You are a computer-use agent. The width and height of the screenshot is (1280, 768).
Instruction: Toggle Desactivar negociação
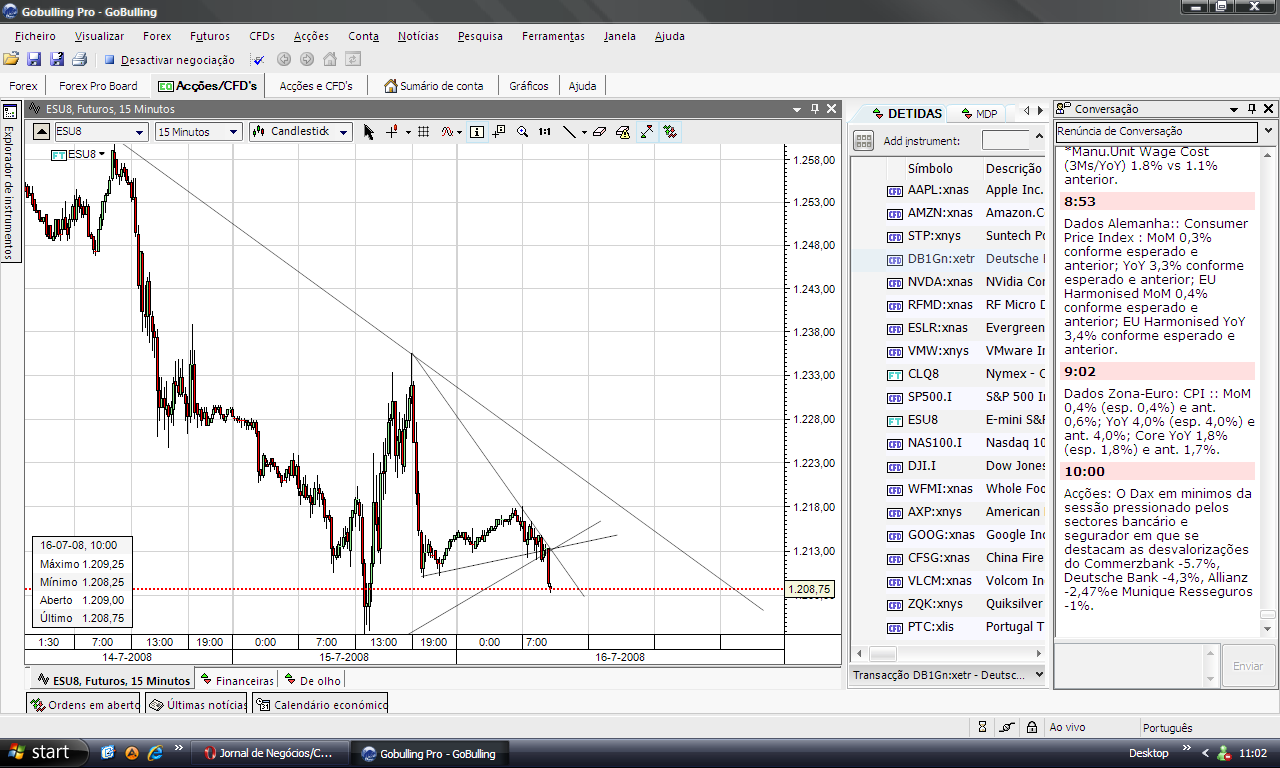click(169, 60)
